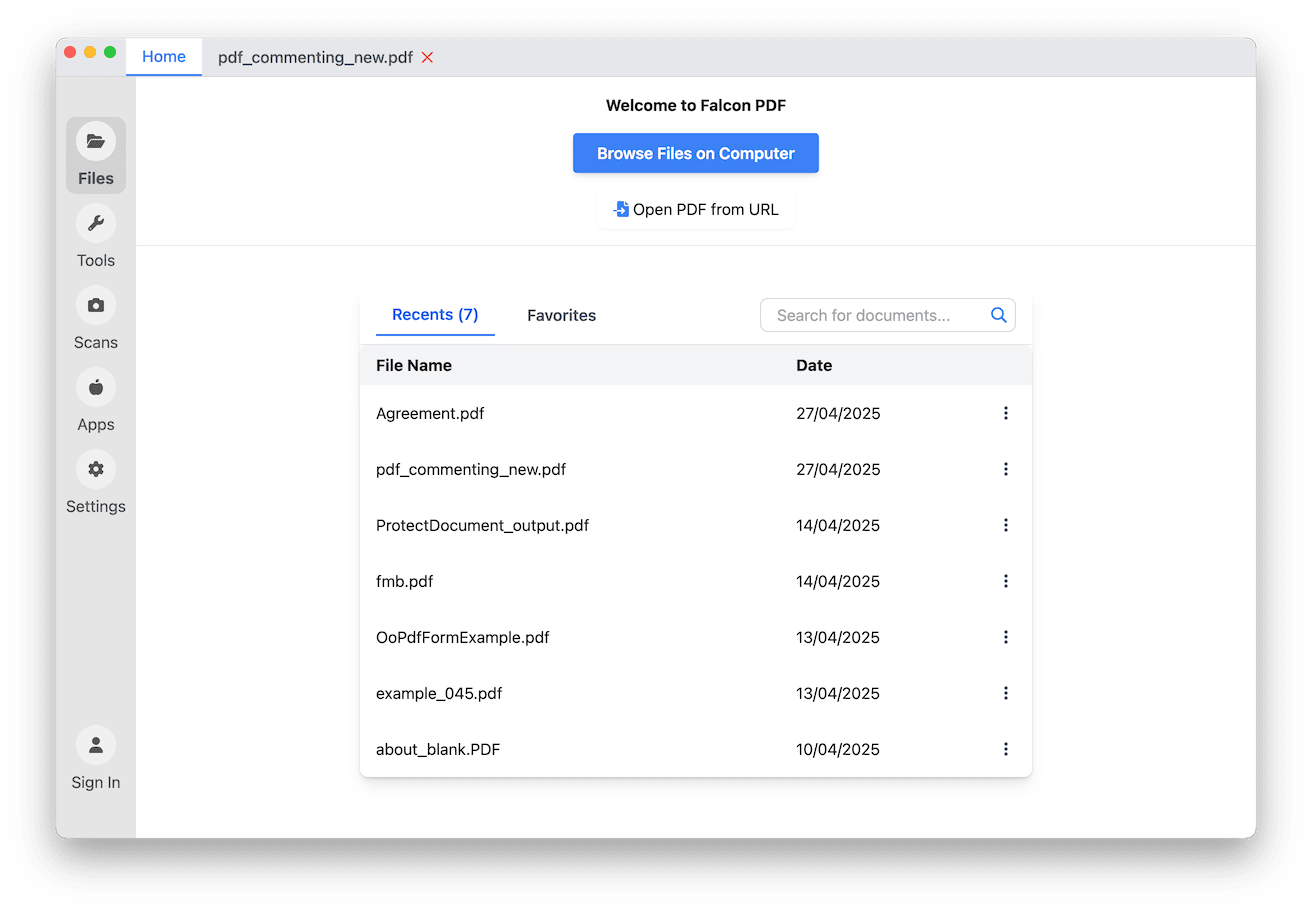Screen dimensions: 1312x912
Task: Open more options for about_blank.PDF
Action: (1005, 749)
